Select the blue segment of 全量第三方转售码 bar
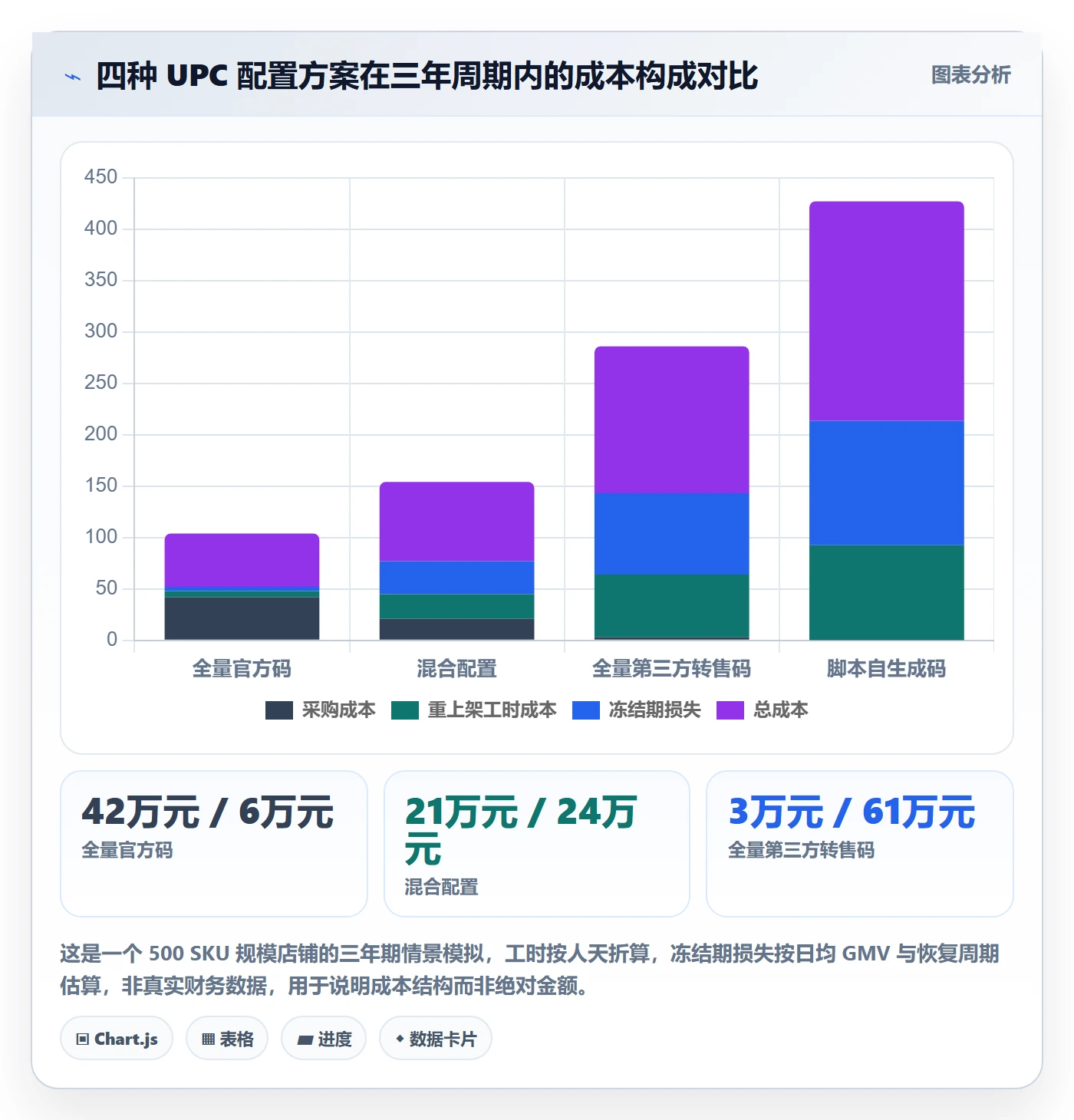The image size is (1074, 1120). click(x=671, y=534)
